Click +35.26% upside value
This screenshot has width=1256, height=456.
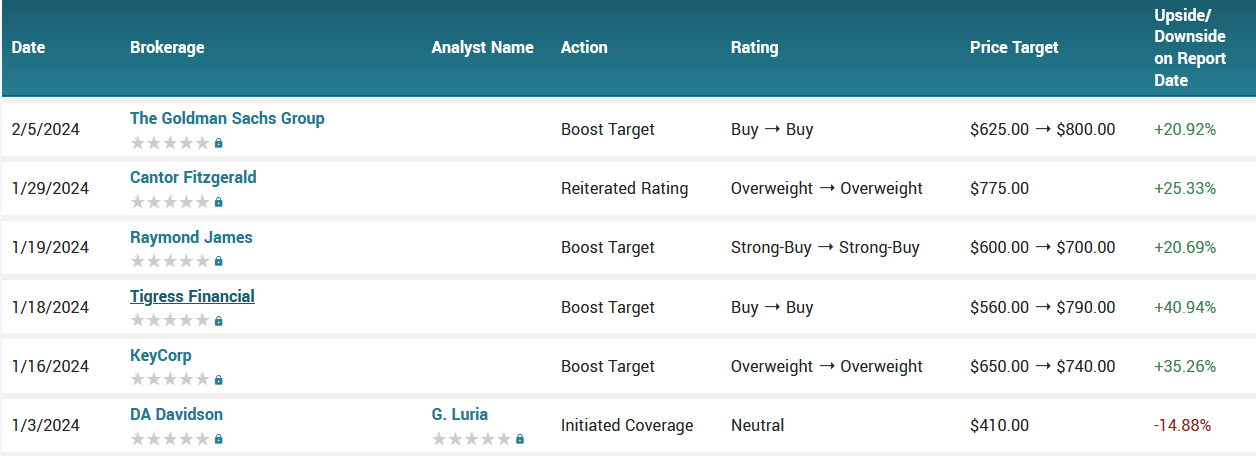(1185, 366)
